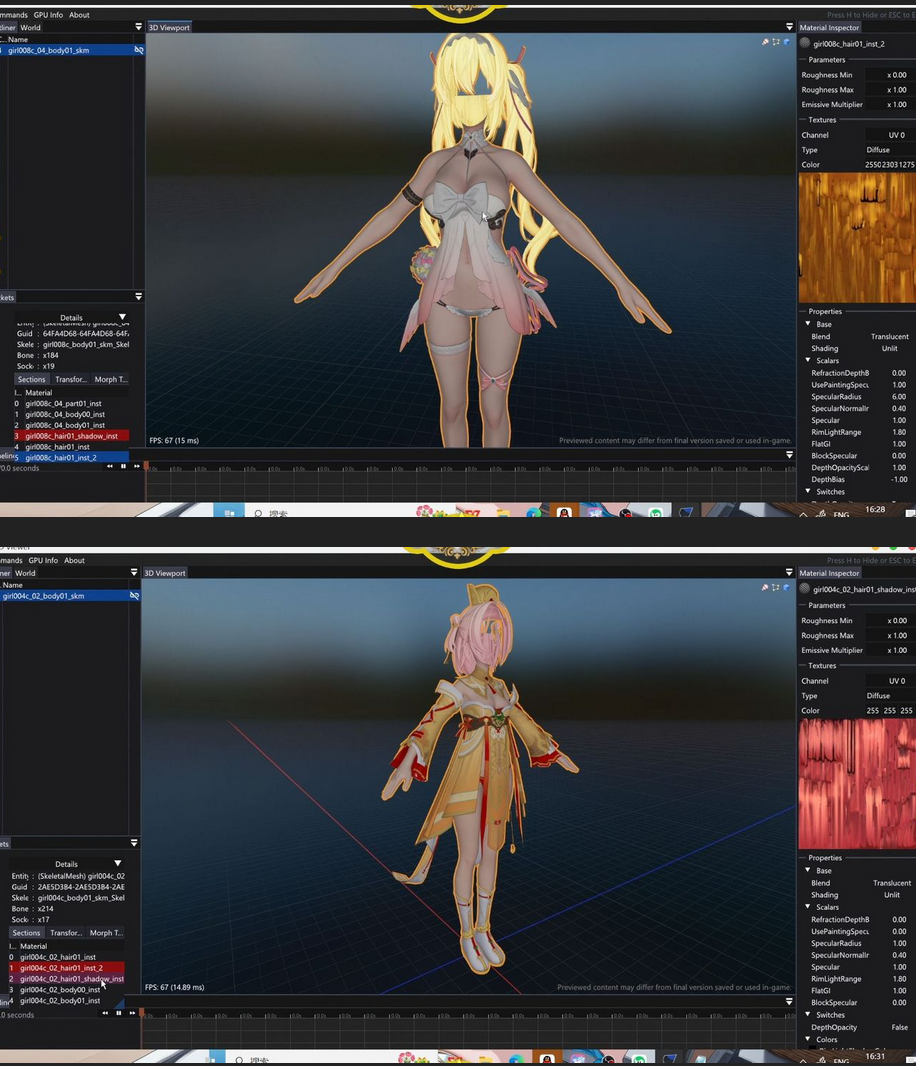Click QQ penguin icon in top taskbar

tap(564, 512)
